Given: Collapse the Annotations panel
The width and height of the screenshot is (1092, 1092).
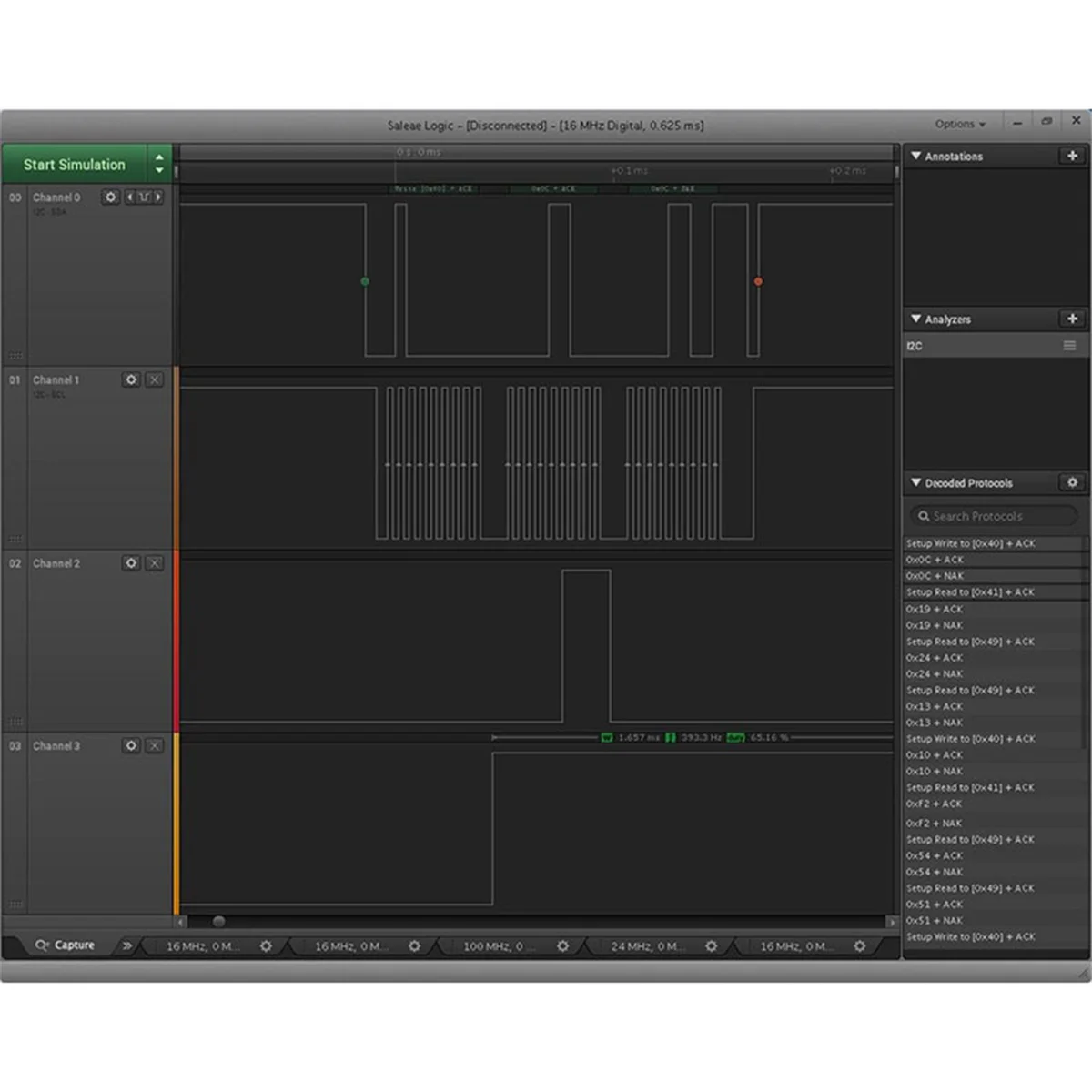Looking at the screenshot, I should tap(915, 156).
